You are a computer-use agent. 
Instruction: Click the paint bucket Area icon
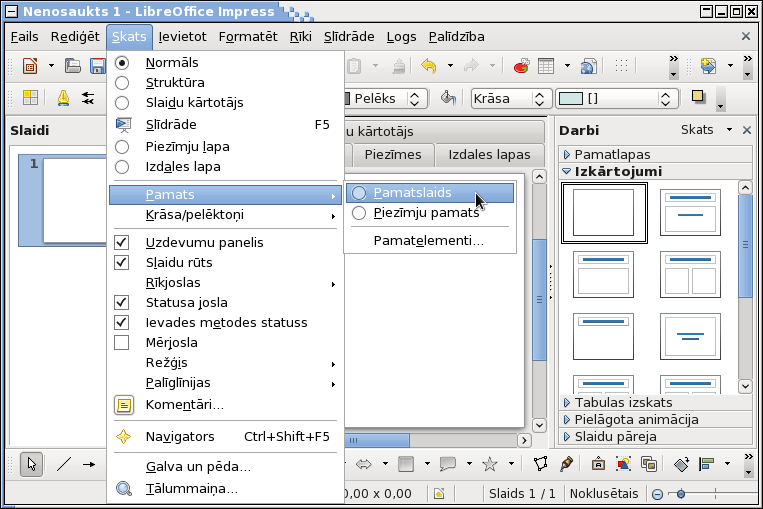(448, 98)
